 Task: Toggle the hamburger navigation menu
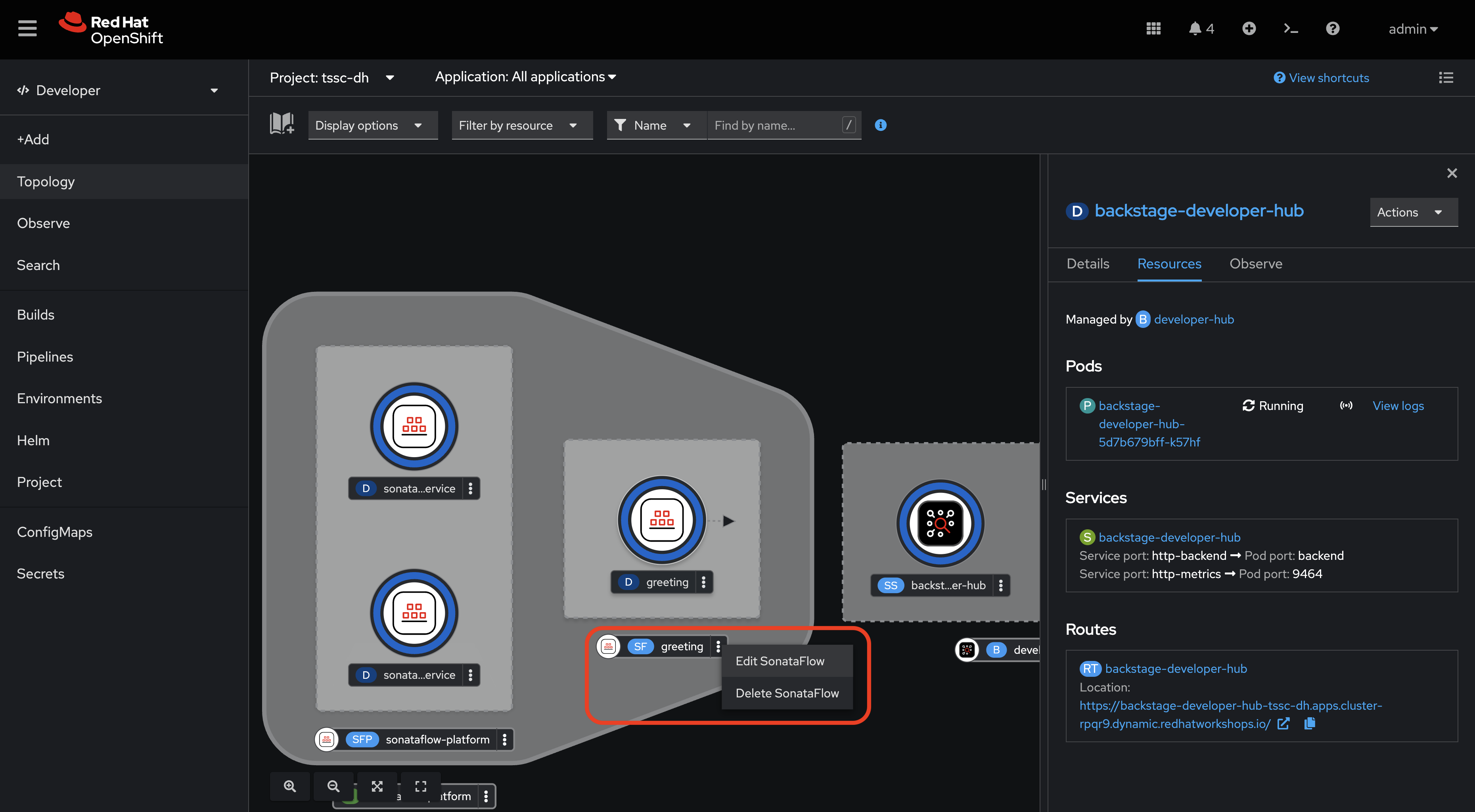click(27, 29)
